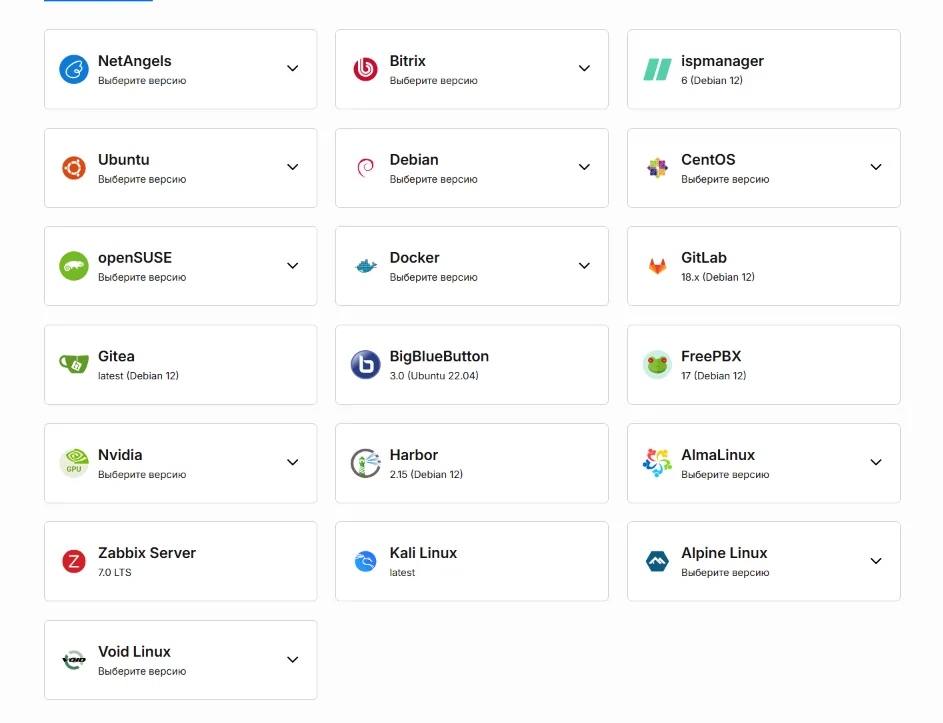Click 'latest' under Kali Linux
Screen dimensions: 943x723
pyautogui.click(x=402, y=573)
